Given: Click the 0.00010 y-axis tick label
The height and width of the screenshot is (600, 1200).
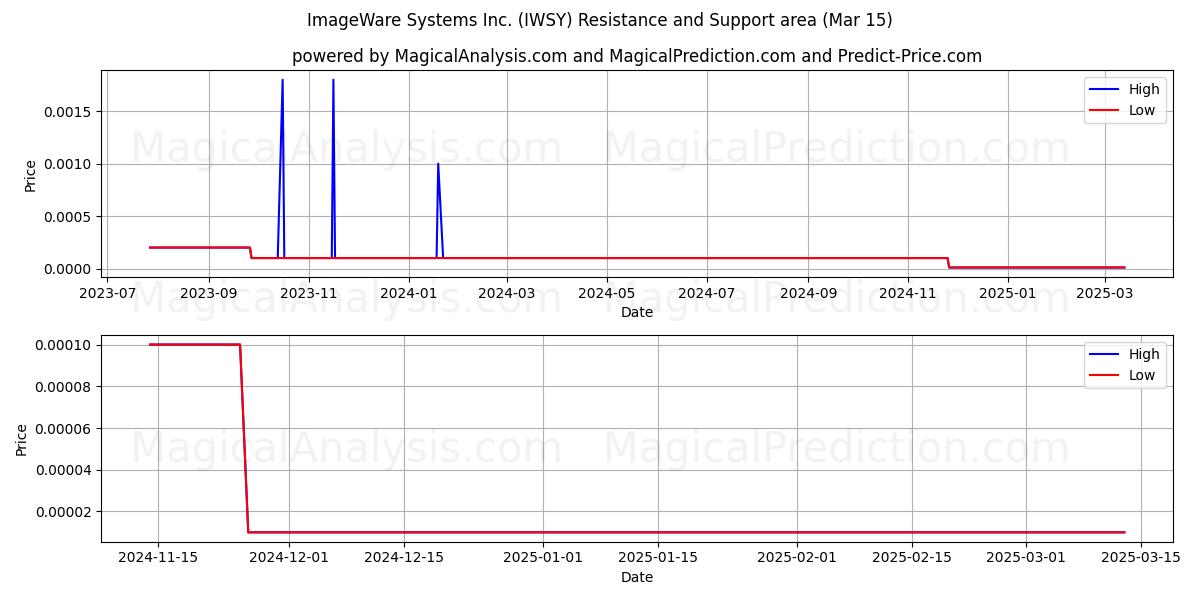Looking at the screenshot, I should click(64, 345).
